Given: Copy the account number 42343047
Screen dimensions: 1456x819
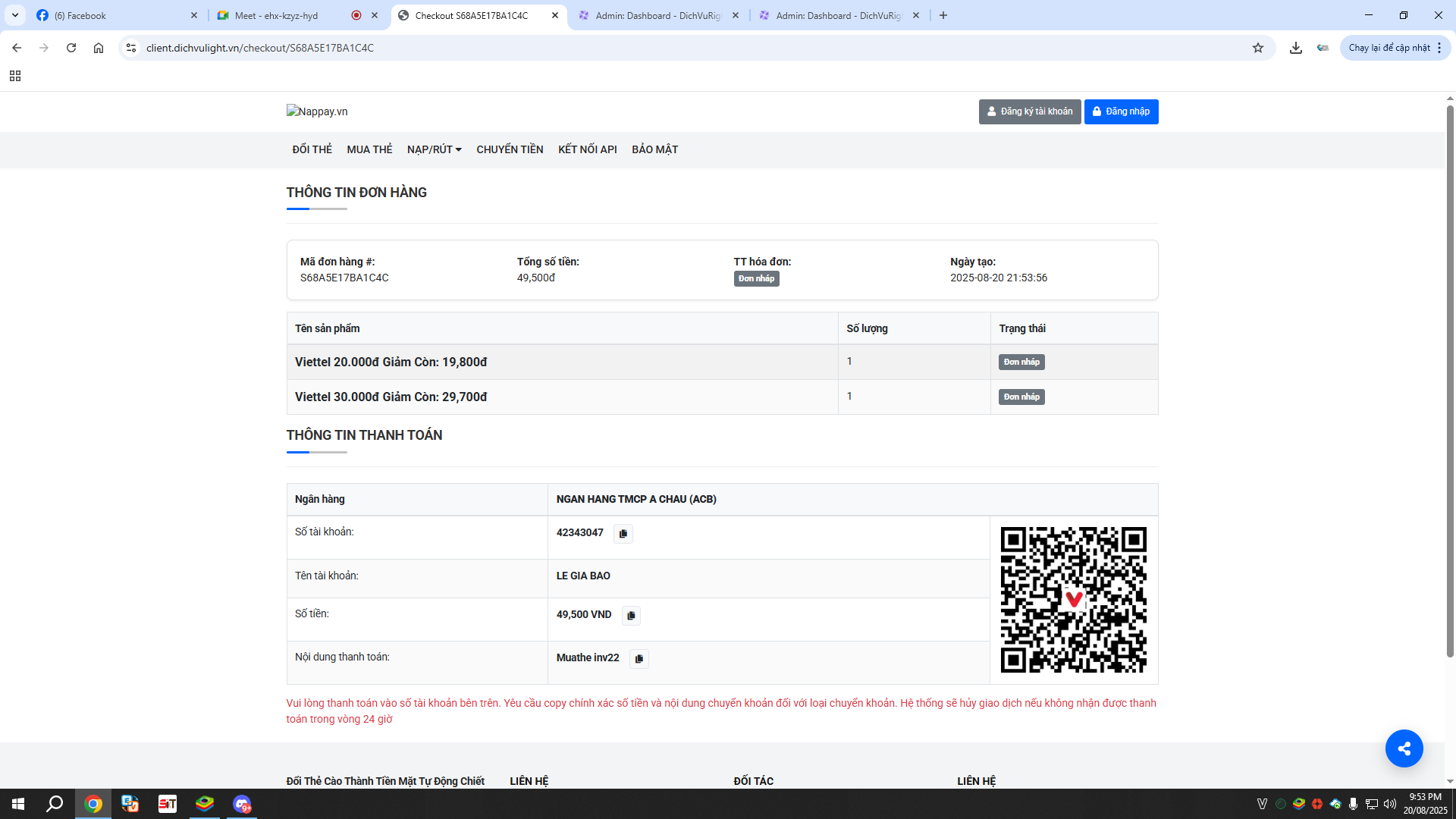Looking at the screenshot, I should coord(623,534).
